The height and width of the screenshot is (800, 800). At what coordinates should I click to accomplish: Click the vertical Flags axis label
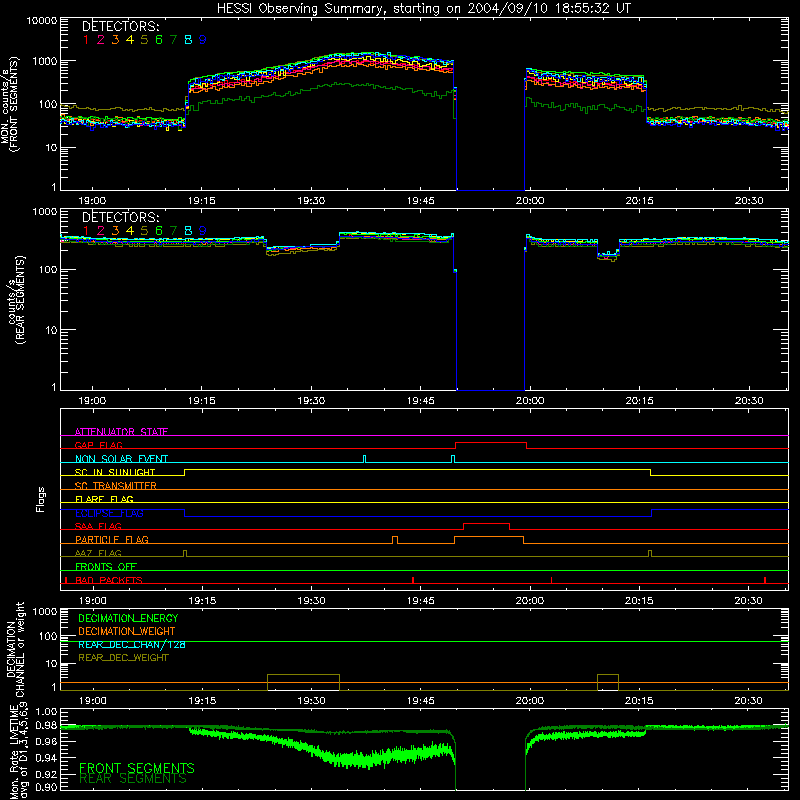41,499
